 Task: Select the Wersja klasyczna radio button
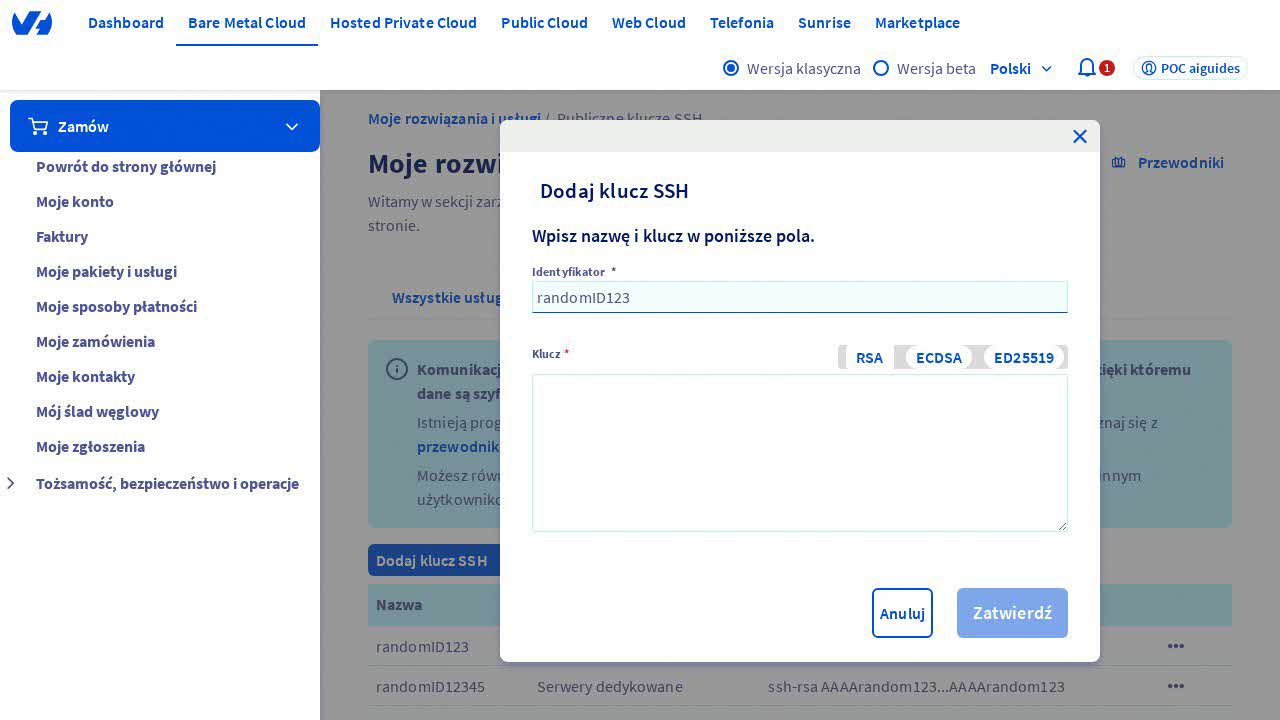731,68
